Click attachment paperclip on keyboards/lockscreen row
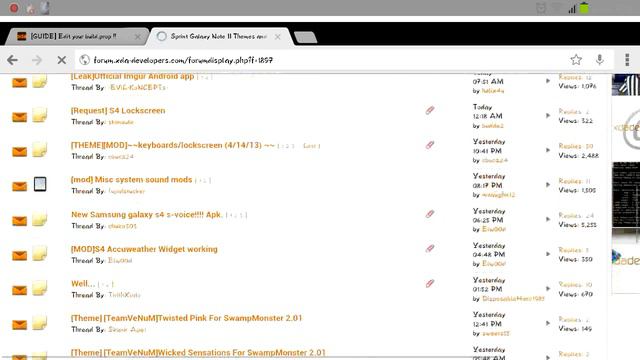 pyautogui.click(x=430, y=145)
